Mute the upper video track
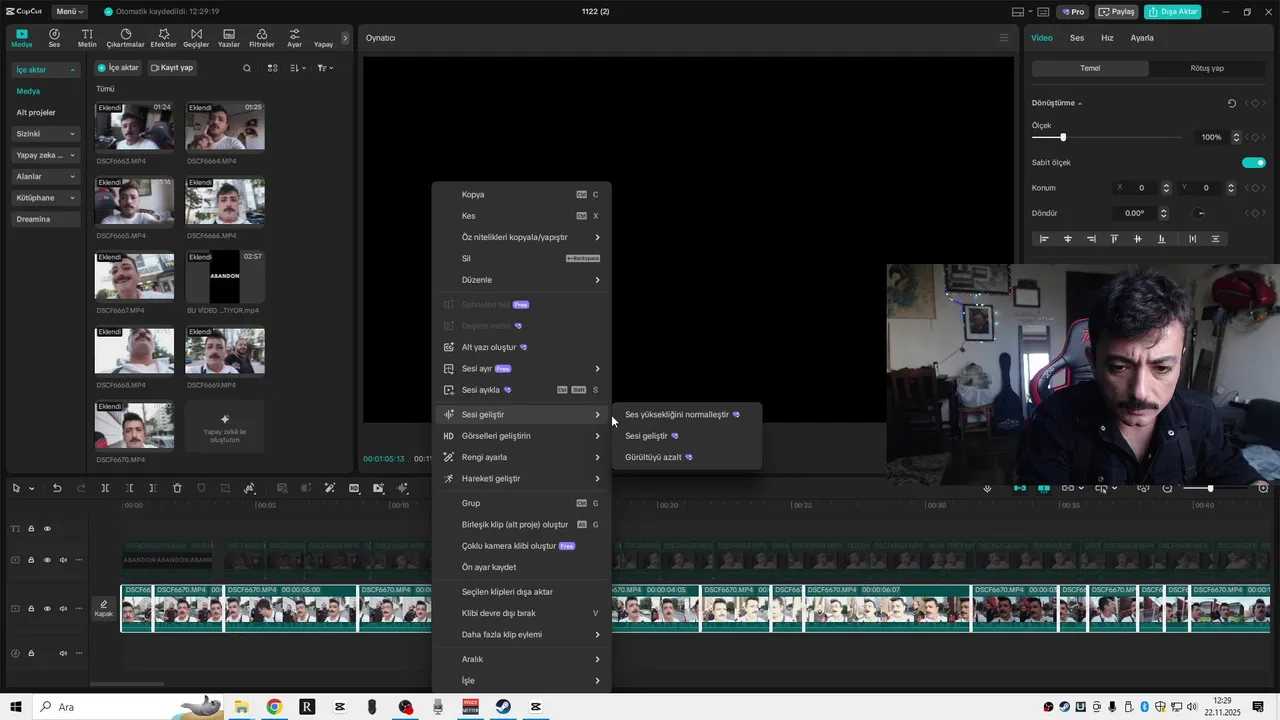The image size is (1280, 720). tap(63, 560)
